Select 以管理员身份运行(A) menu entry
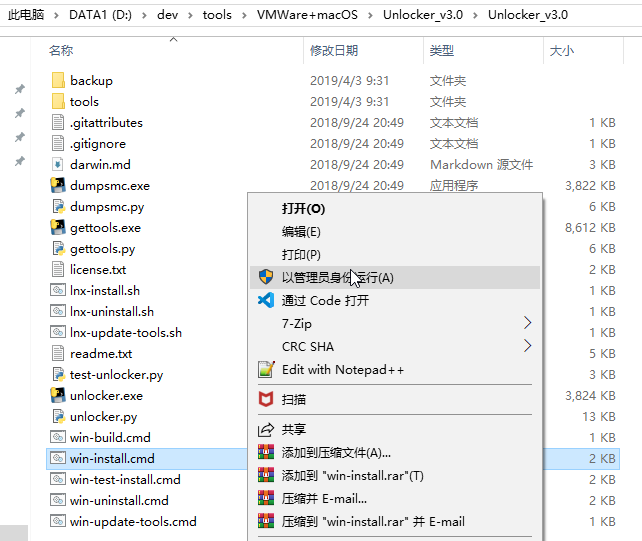This screenshot has height=541, width=642. [395, 277]
